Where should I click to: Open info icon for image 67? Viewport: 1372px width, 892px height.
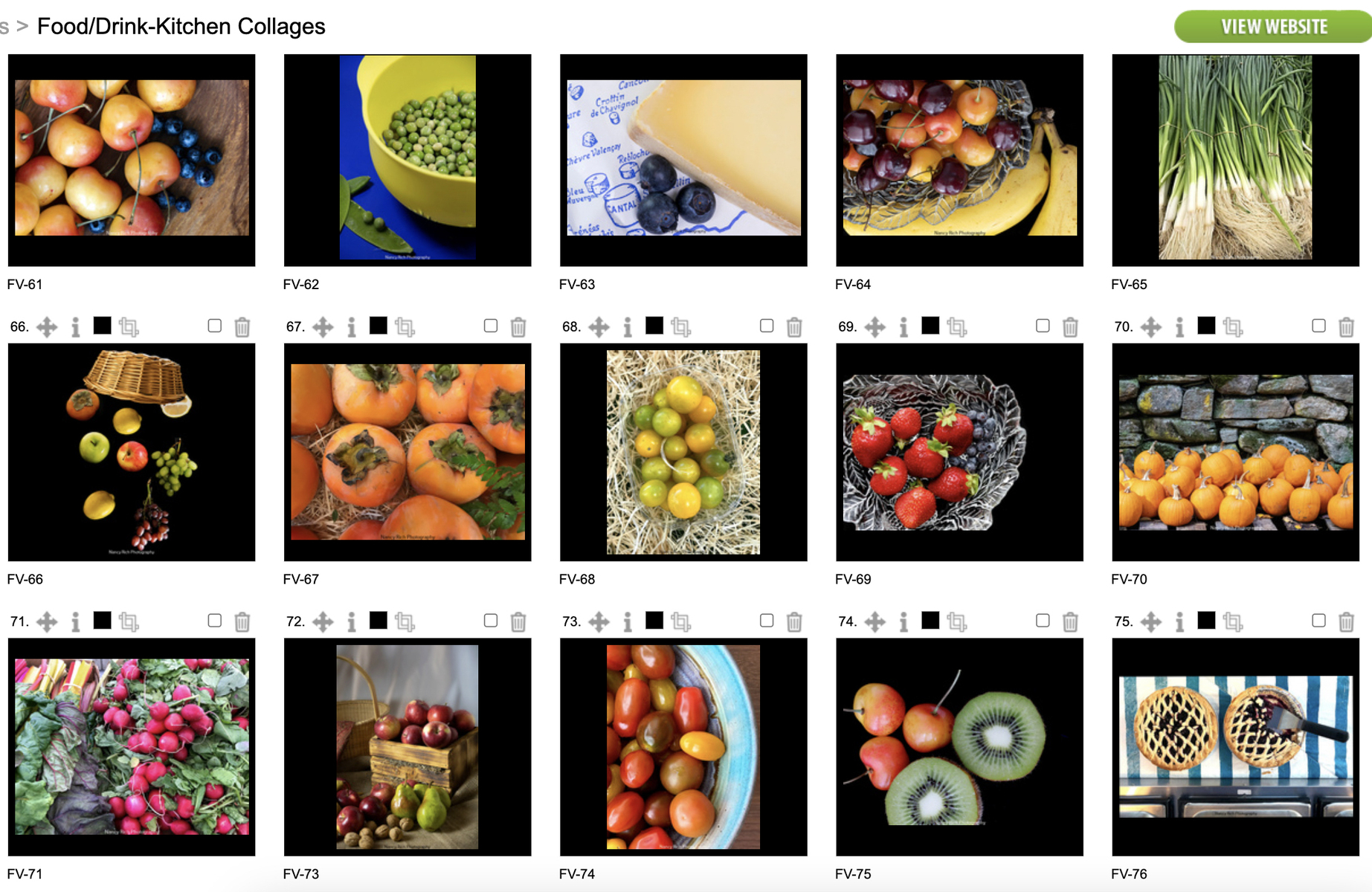tap(352, 327)
